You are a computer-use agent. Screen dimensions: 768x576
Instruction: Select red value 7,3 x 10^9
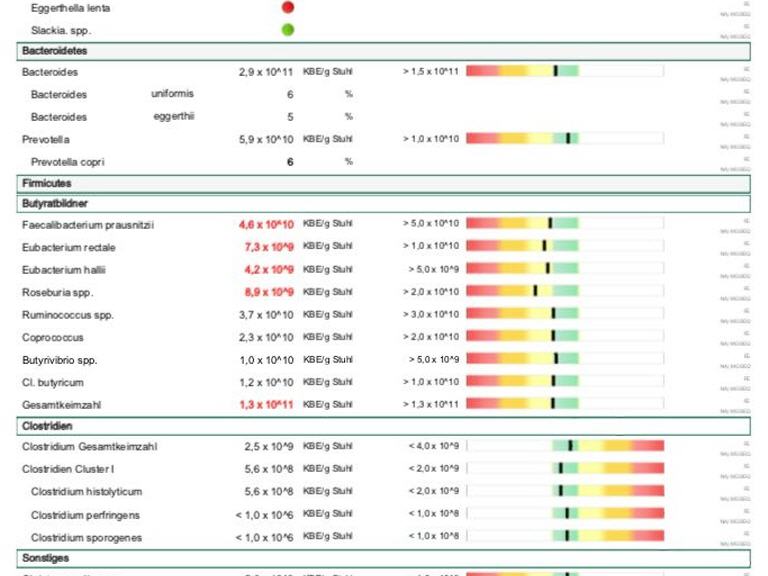(x=269, y=247)
